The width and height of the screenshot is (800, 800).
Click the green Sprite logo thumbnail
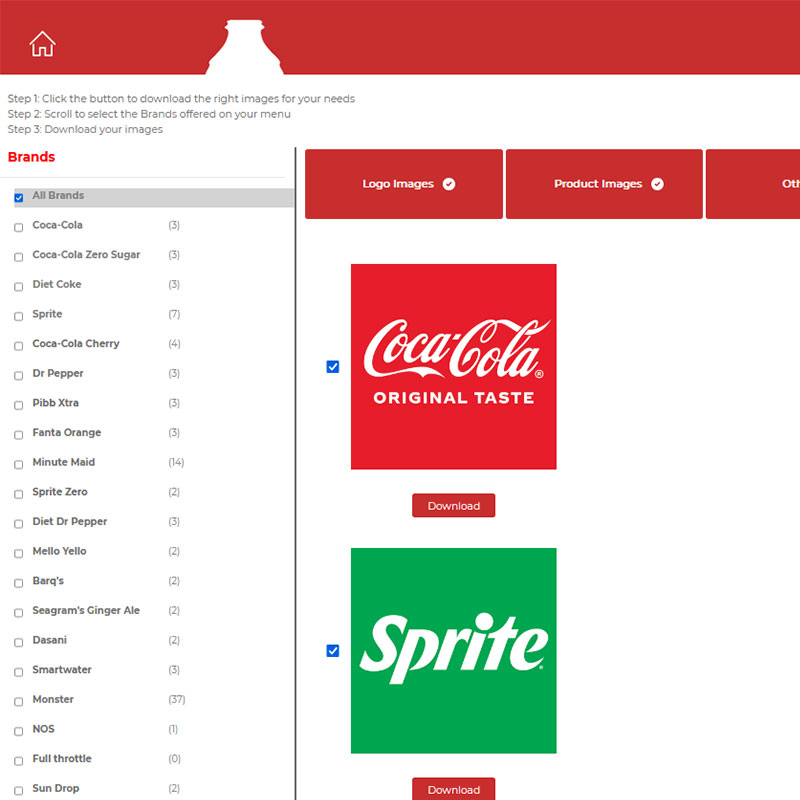click(x=453, y=650)
